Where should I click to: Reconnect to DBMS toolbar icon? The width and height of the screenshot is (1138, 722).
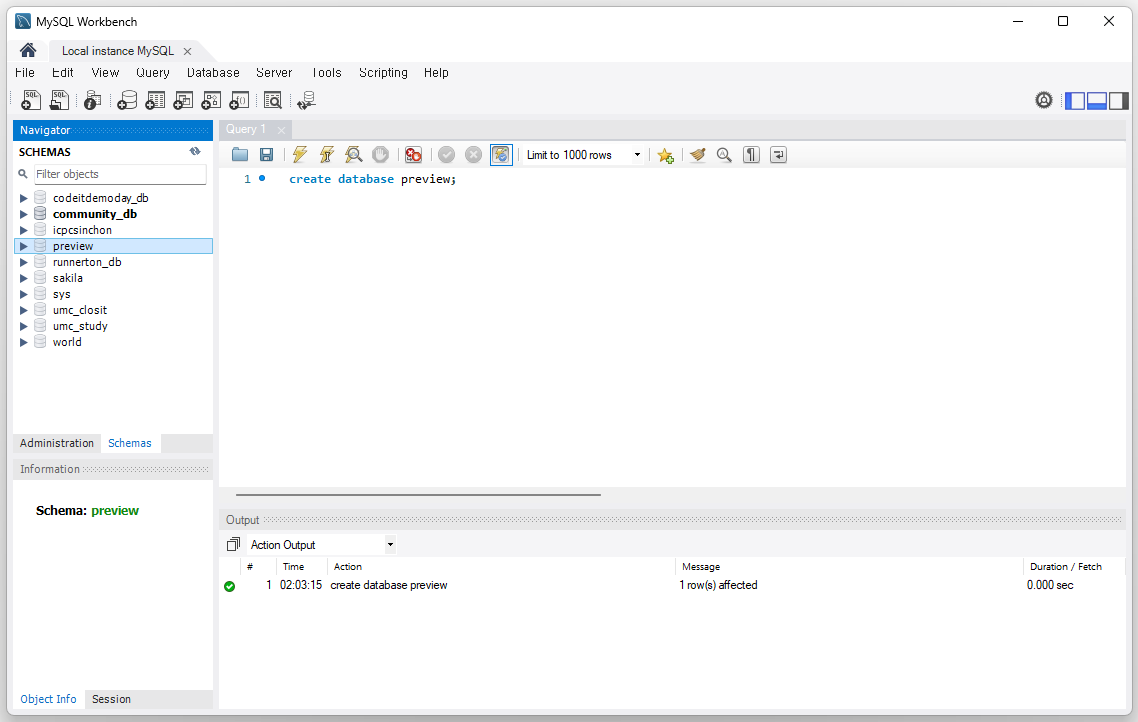click(306, 100)
